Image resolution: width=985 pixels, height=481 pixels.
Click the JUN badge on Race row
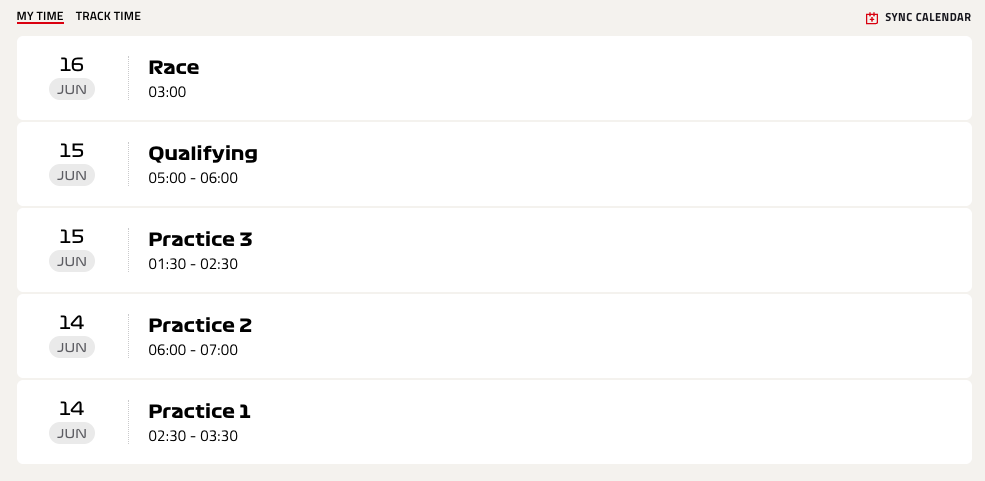tap(72, 89)
